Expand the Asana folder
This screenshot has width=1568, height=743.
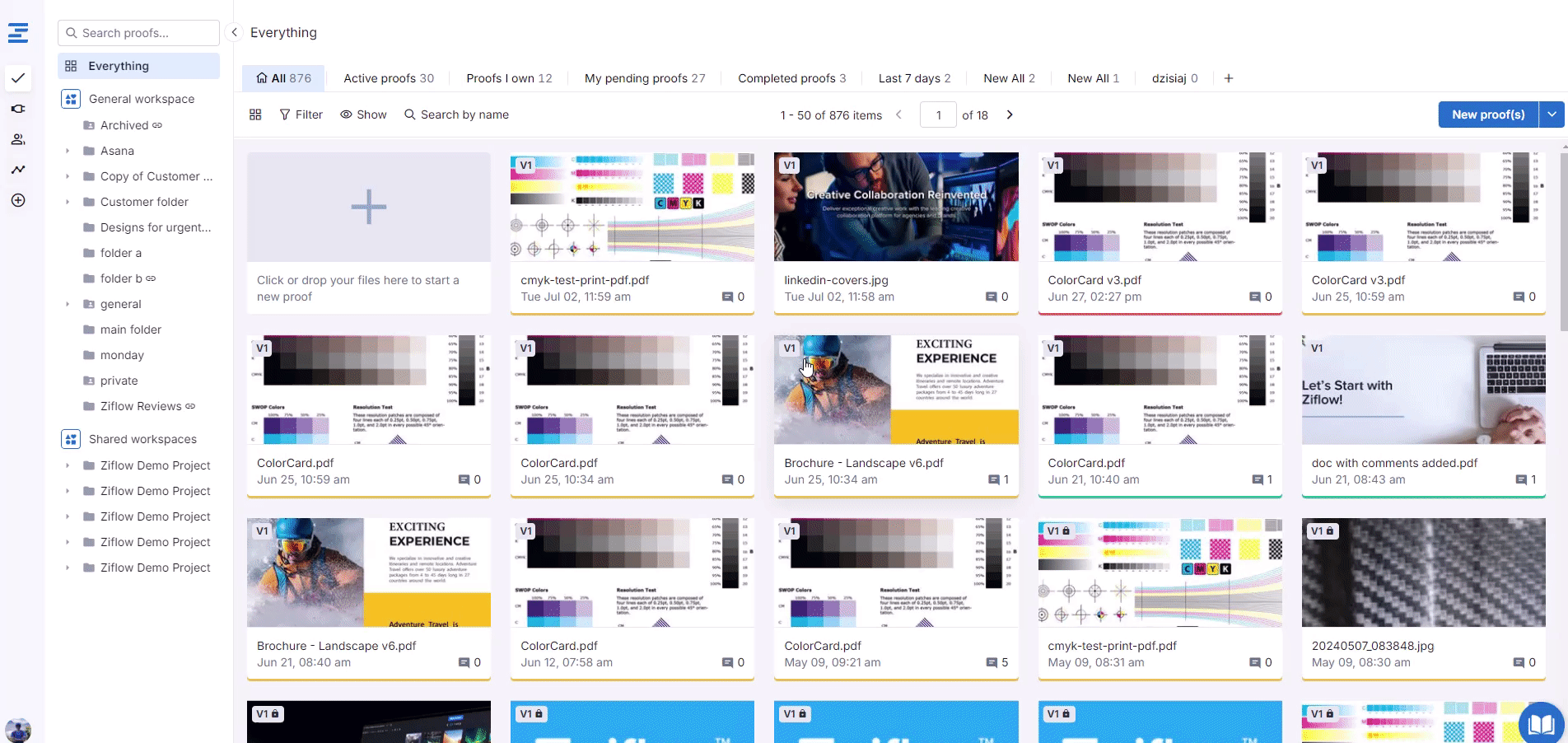coord(68,151)
